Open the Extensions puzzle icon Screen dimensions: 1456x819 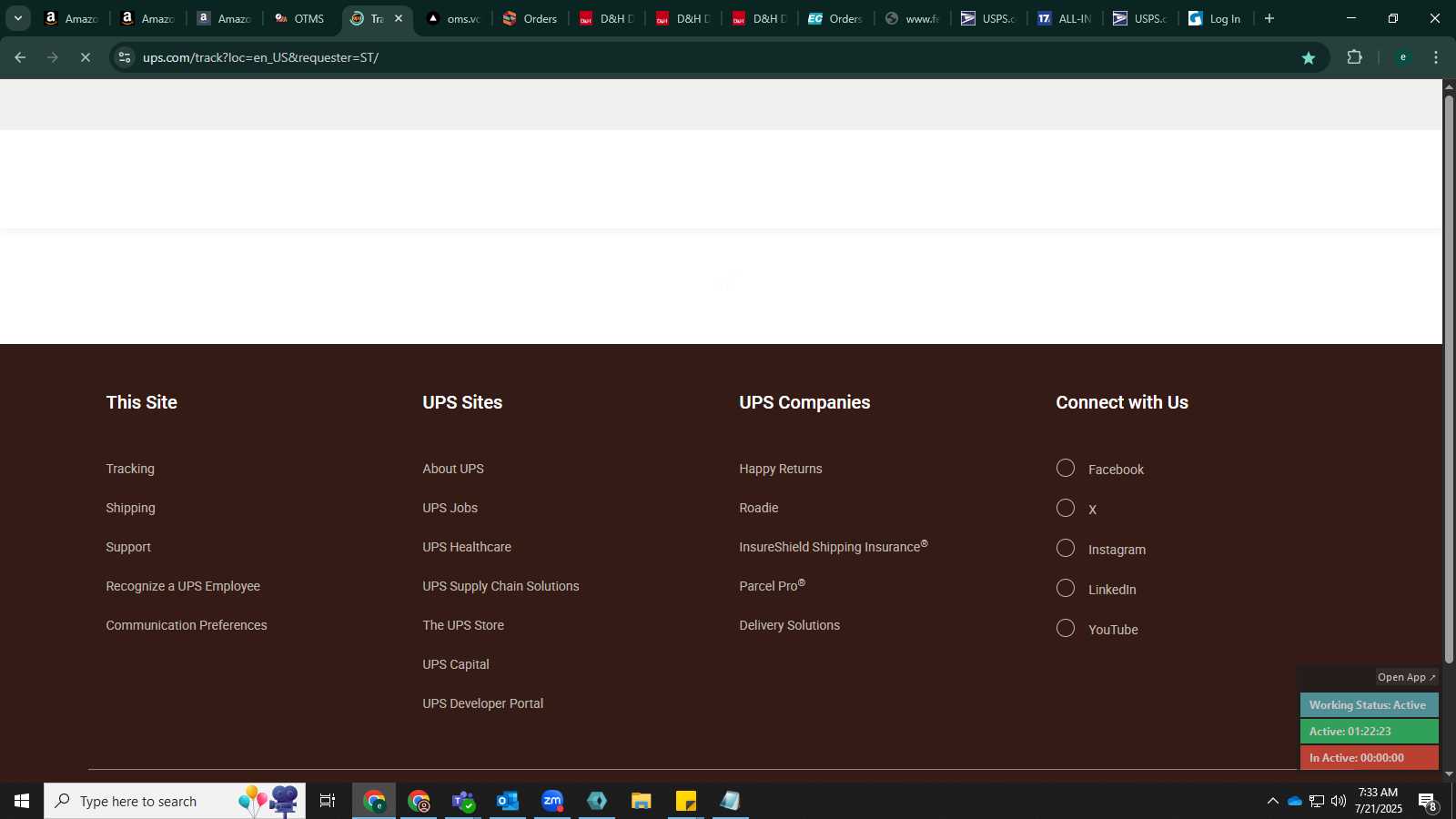[1355, 57]
